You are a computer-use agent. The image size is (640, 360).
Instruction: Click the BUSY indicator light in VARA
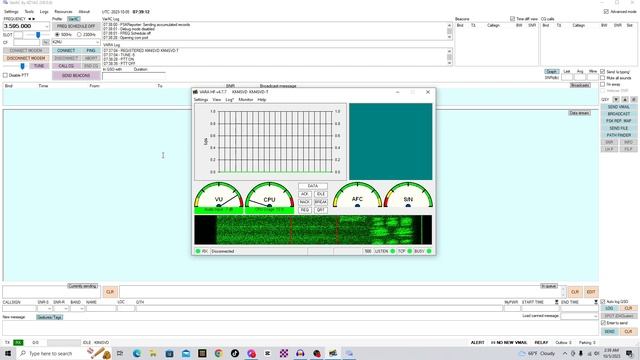pos(429,251)
